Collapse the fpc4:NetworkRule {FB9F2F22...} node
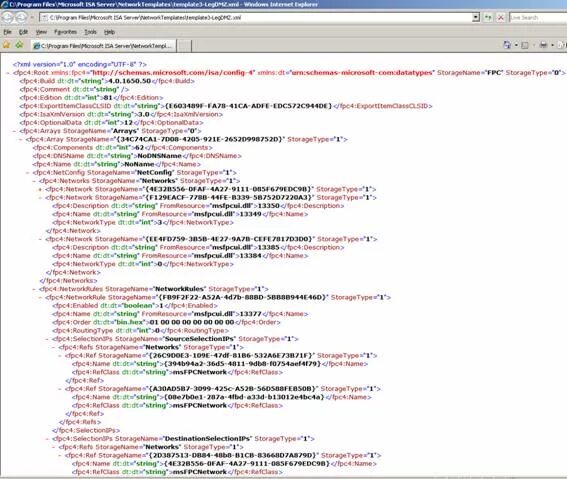Screen dimensions: 567x479 click(40, 298)
